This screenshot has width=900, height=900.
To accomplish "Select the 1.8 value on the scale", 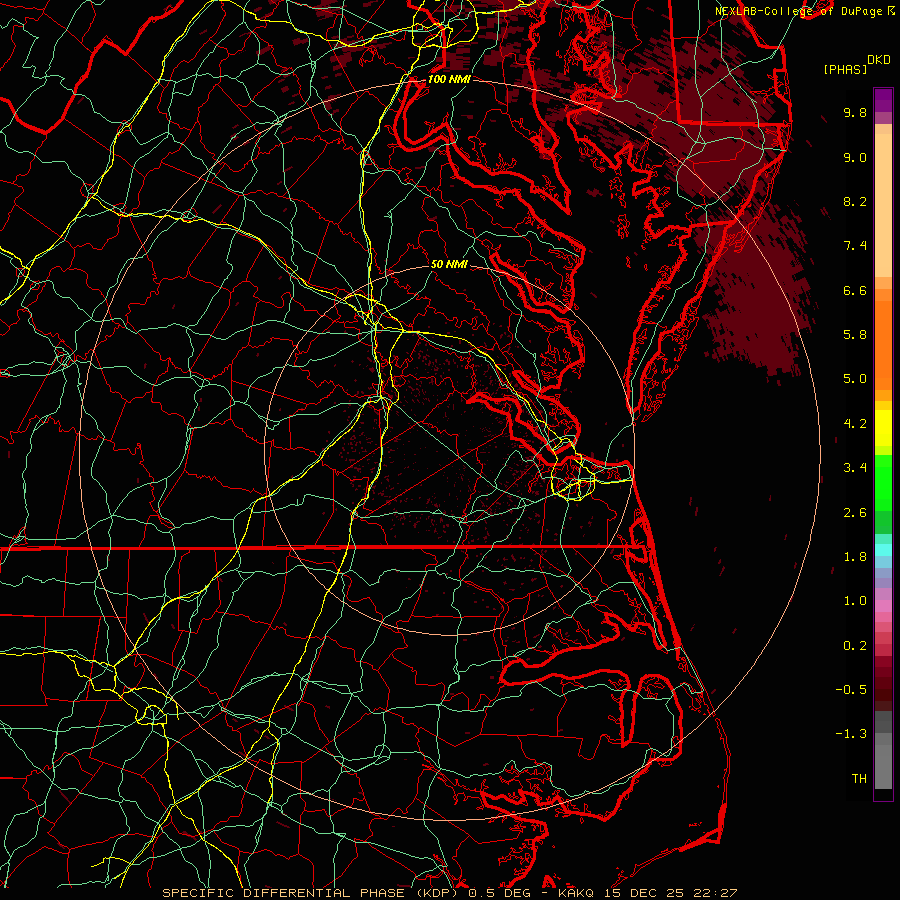I will pos(855,557).
